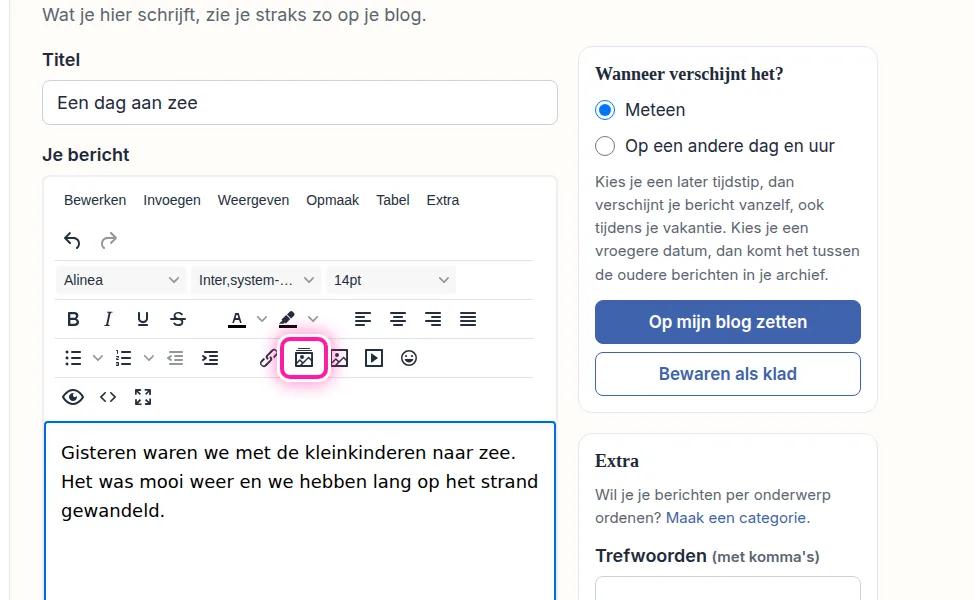Viewport: 974px width, 600px height.
Task: View the HTML source code
Action: (x=107, y=398)
